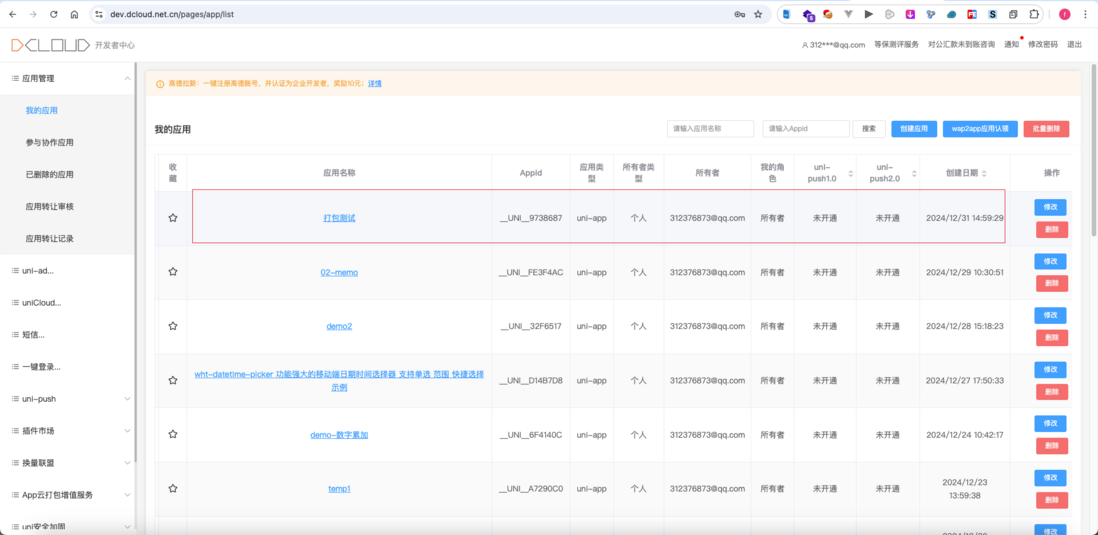Click the 搜索 button
Image resolution: width=1098 pixels, height=535 pixels.
pos(869,129)
